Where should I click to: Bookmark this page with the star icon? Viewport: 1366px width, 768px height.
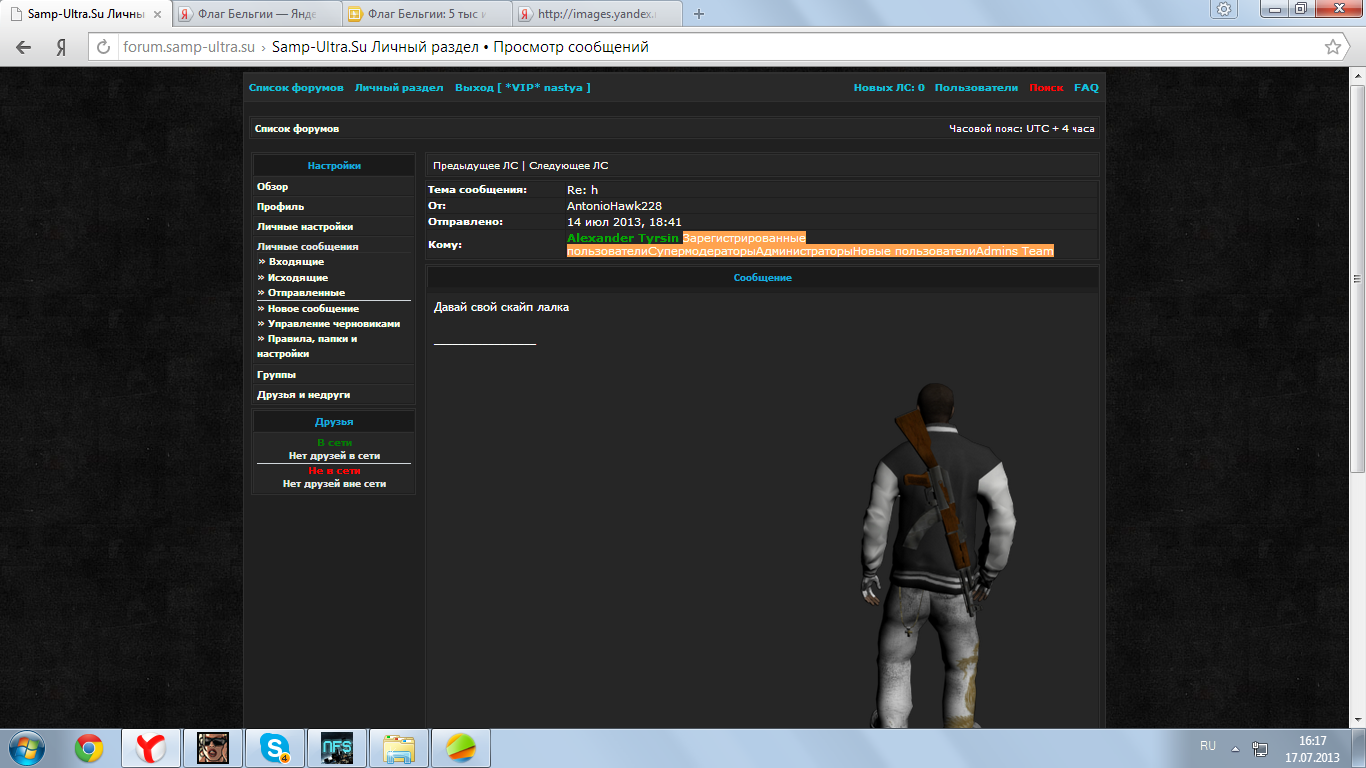click(1333, 47)
